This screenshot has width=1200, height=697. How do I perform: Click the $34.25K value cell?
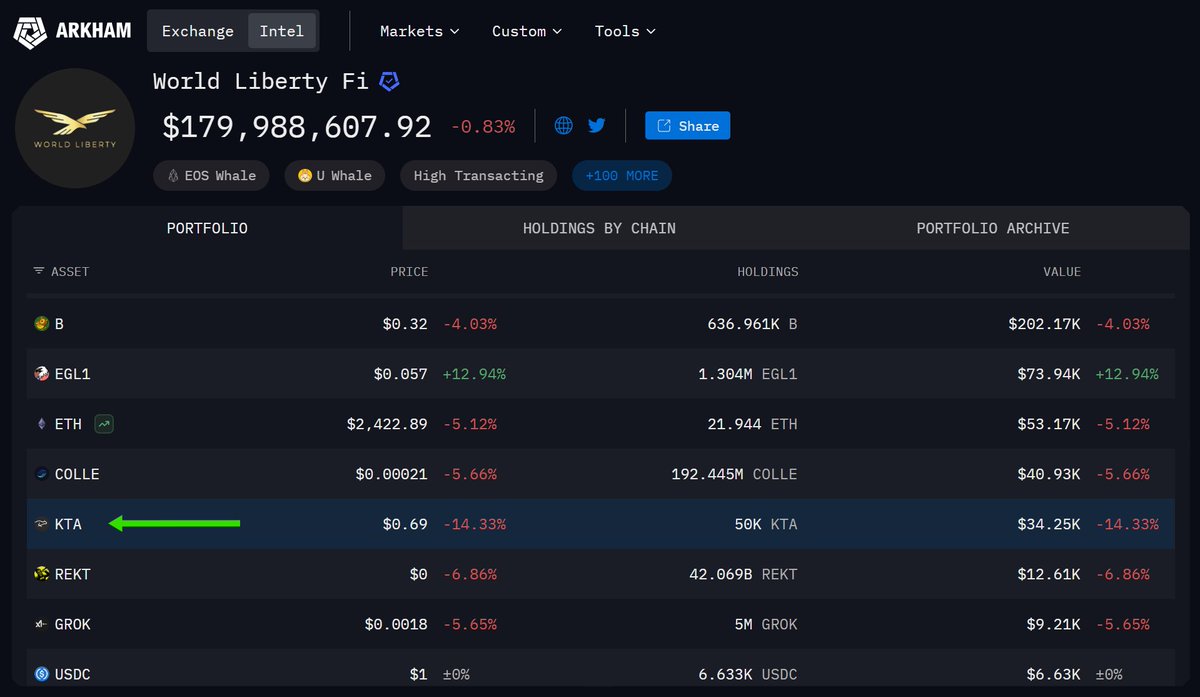click(x=1049, y=524)
